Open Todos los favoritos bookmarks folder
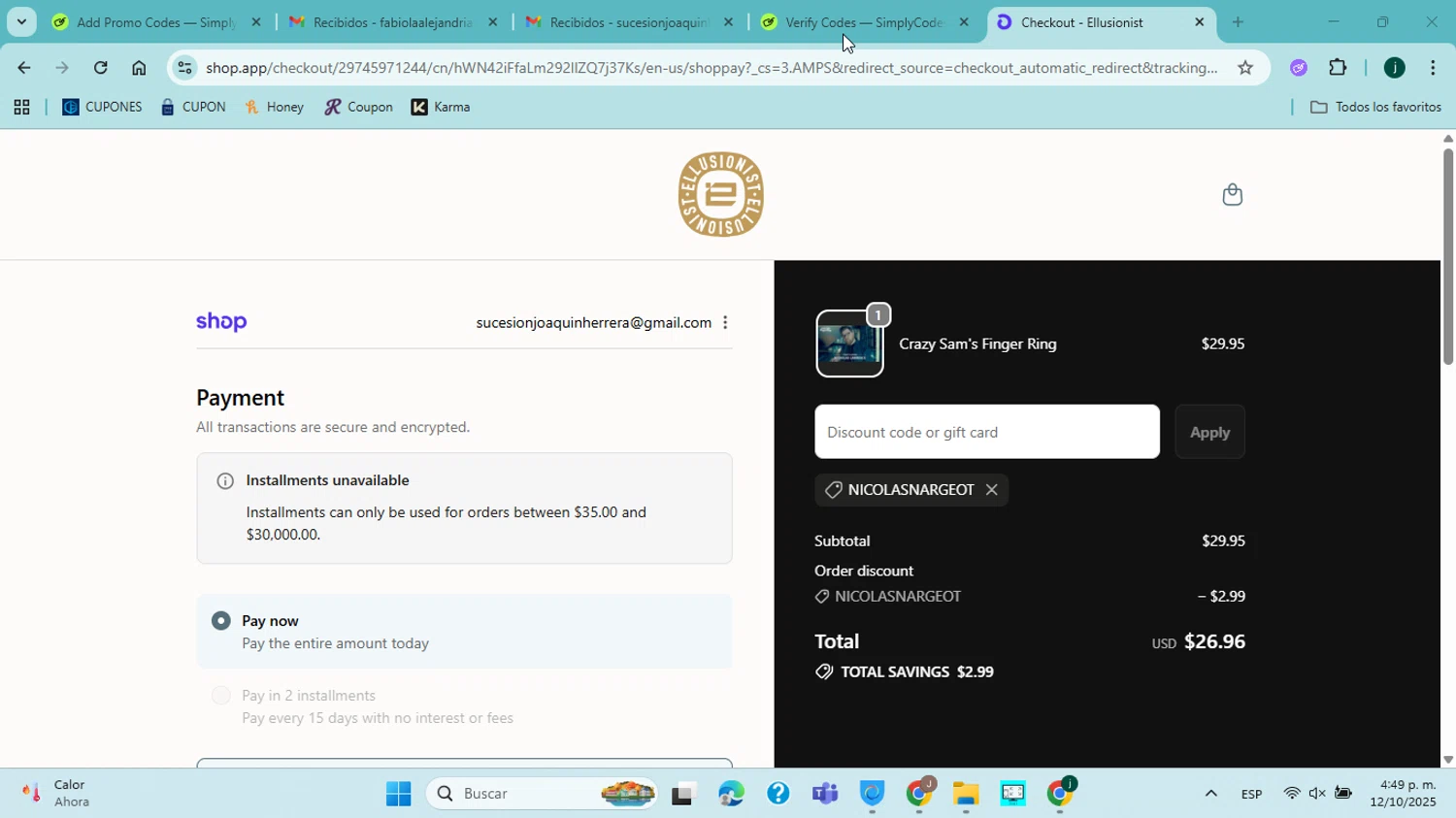The image size is (1456, 818). point(1375,108)
